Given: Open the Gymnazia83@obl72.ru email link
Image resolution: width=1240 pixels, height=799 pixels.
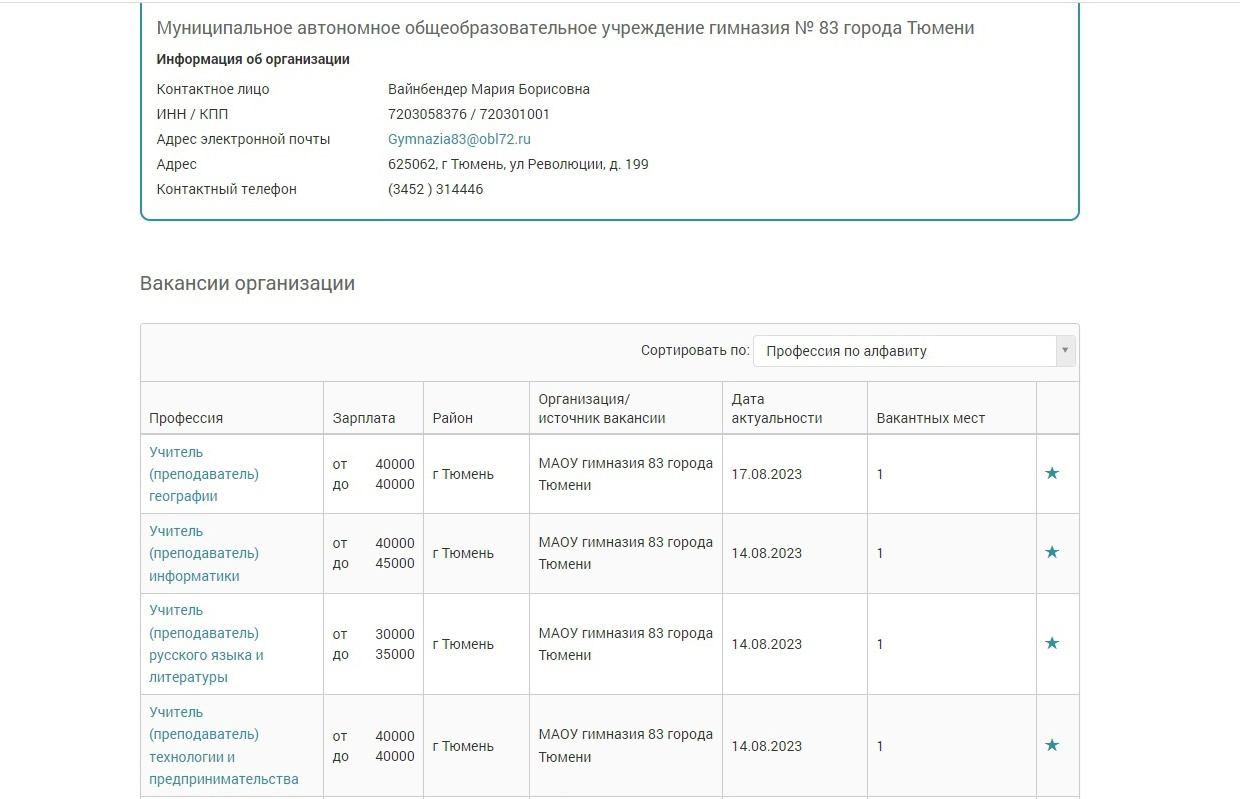Looking at the screenshot, I should 459,139.
